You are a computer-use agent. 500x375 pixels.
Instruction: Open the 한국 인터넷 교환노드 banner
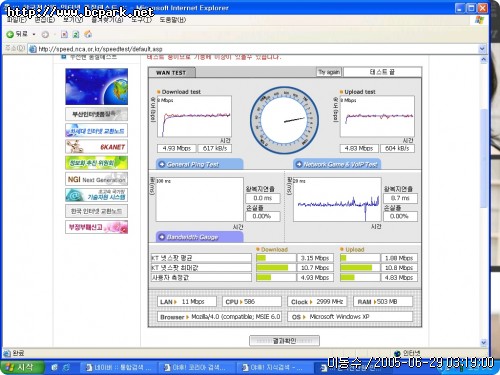click(97, 211)
